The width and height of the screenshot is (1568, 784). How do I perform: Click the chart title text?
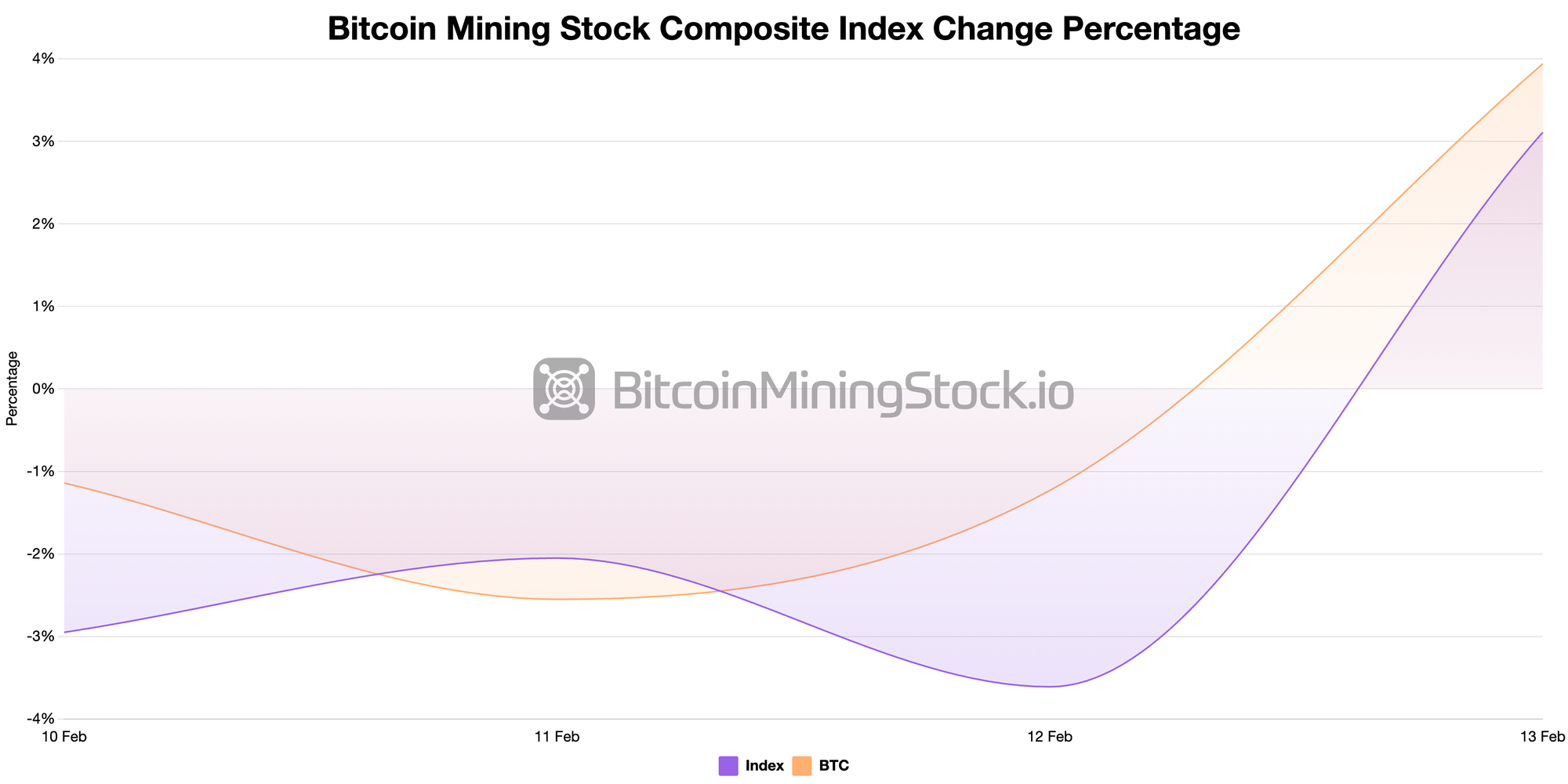(784, 29)
